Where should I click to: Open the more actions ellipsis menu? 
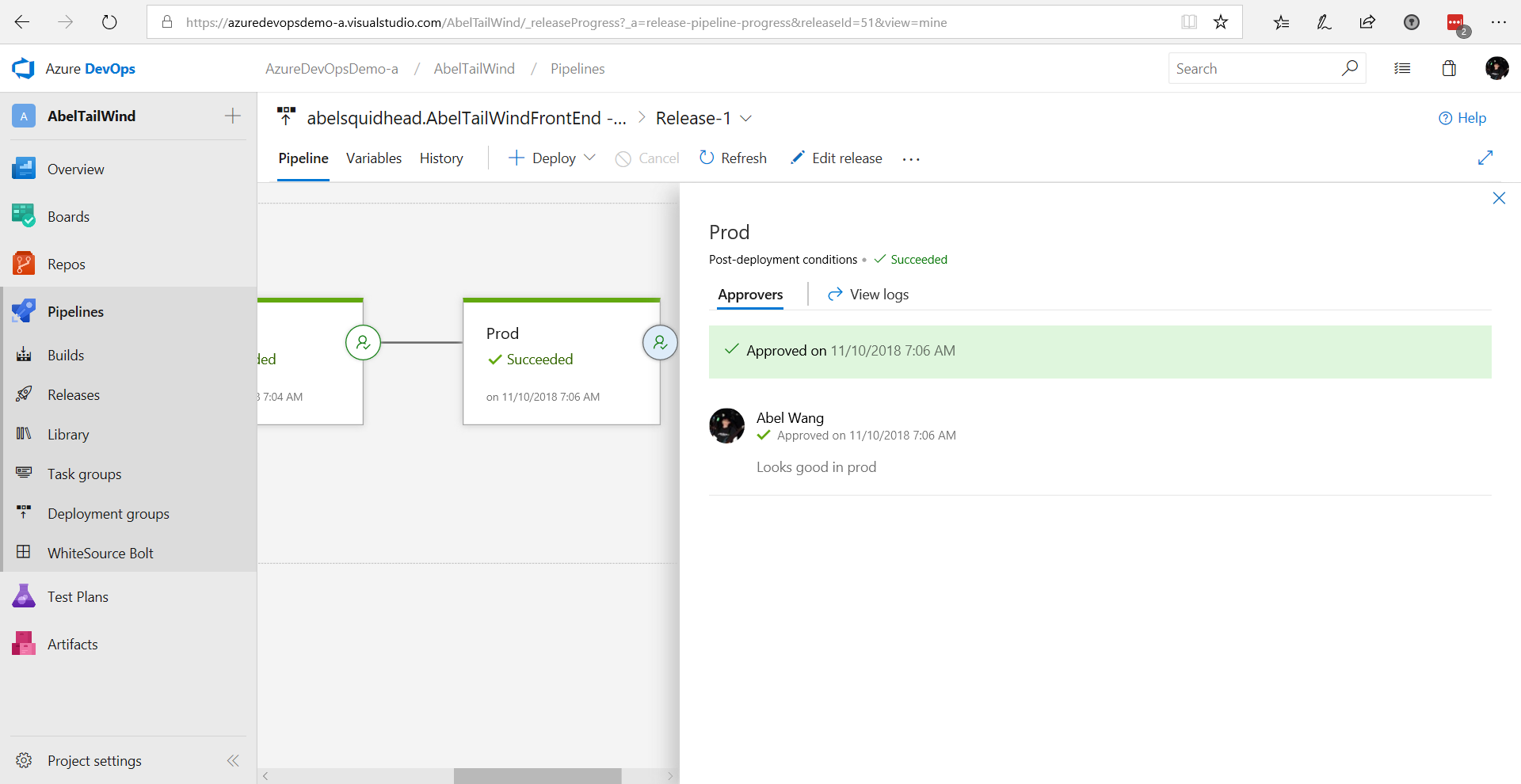pos(911,159)
